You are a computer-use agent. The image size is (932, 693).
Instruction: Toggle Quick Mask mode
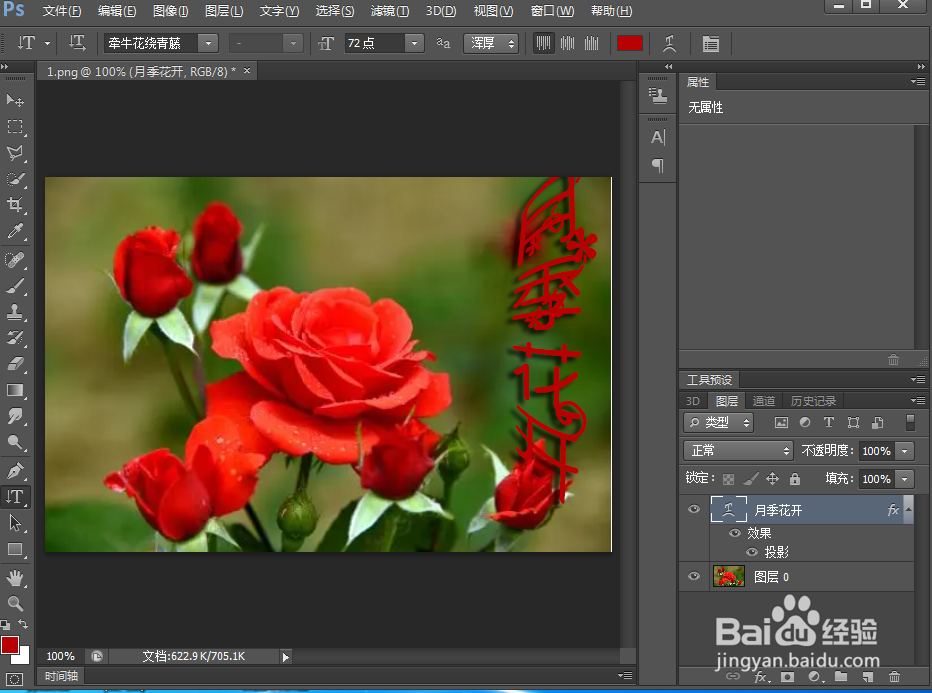coord(14,679)
